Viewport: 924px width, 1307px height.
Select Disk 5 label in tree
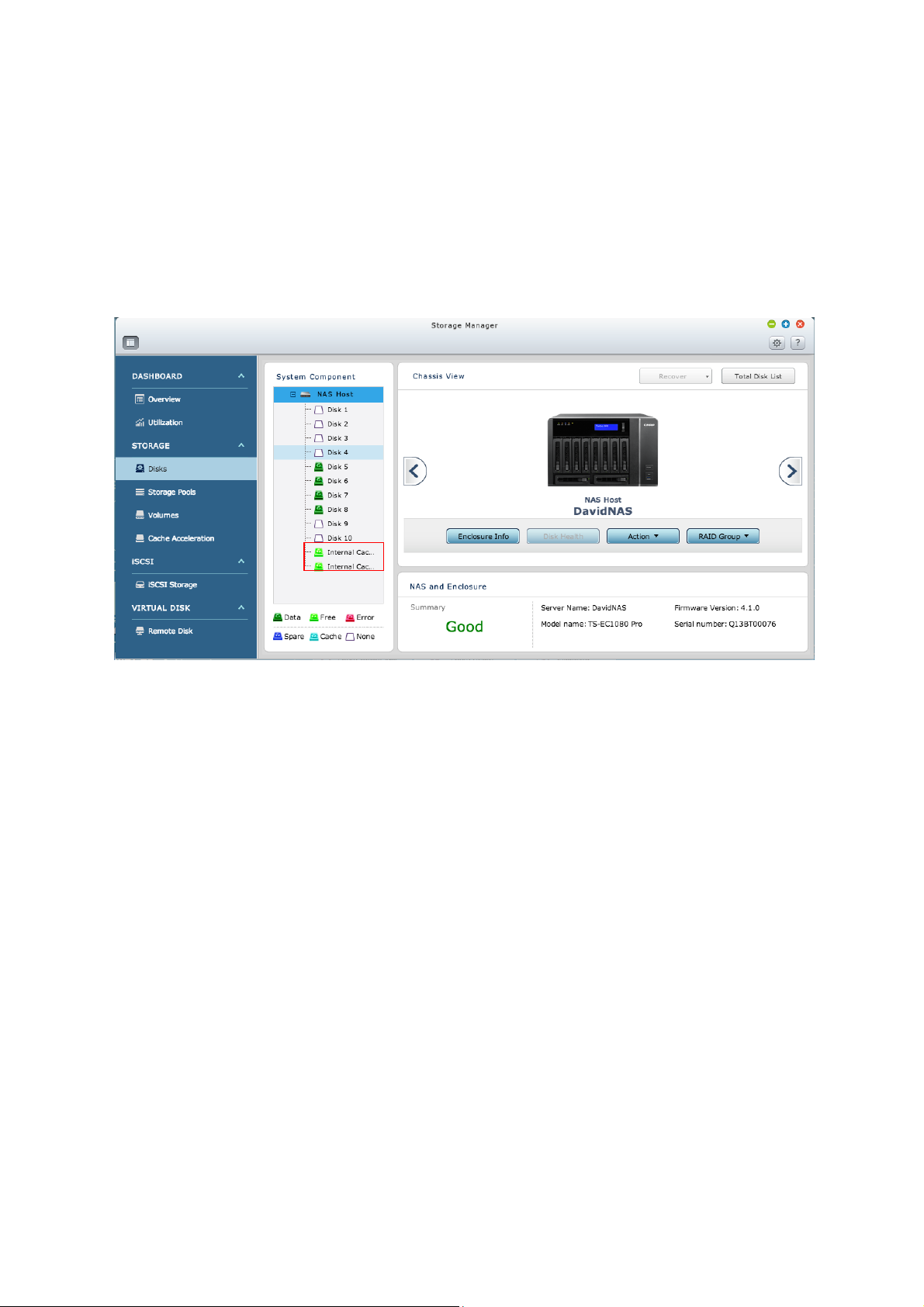[337, 467]
